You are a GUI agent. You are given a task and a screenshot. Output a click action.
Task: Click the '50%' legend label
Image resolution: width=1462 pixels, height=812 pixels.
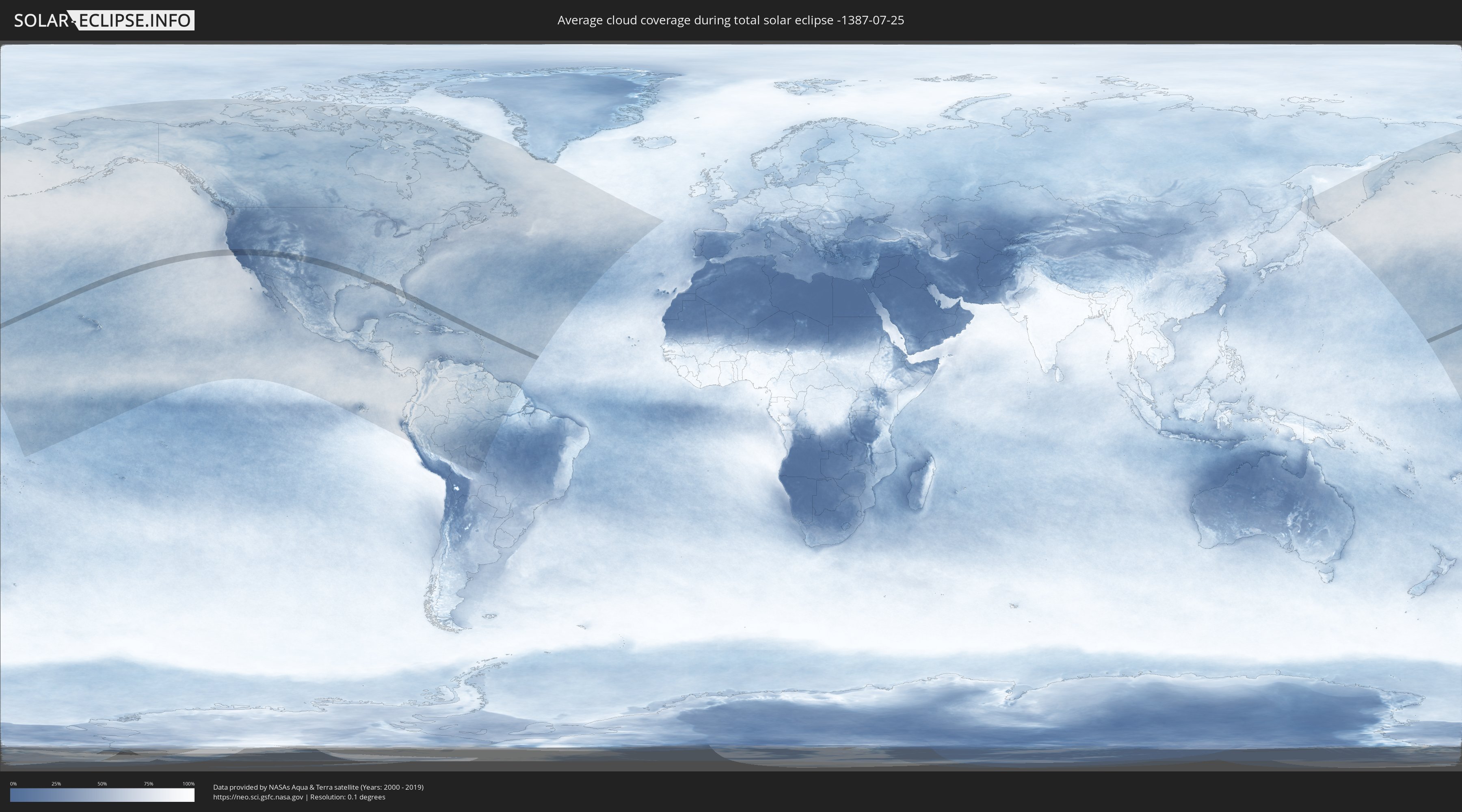pyautogui.click(x=102, y=784)
